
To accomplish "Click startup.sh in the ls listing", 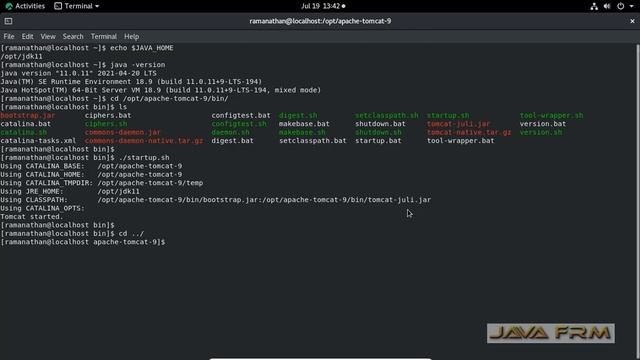I will click(448, 116).
